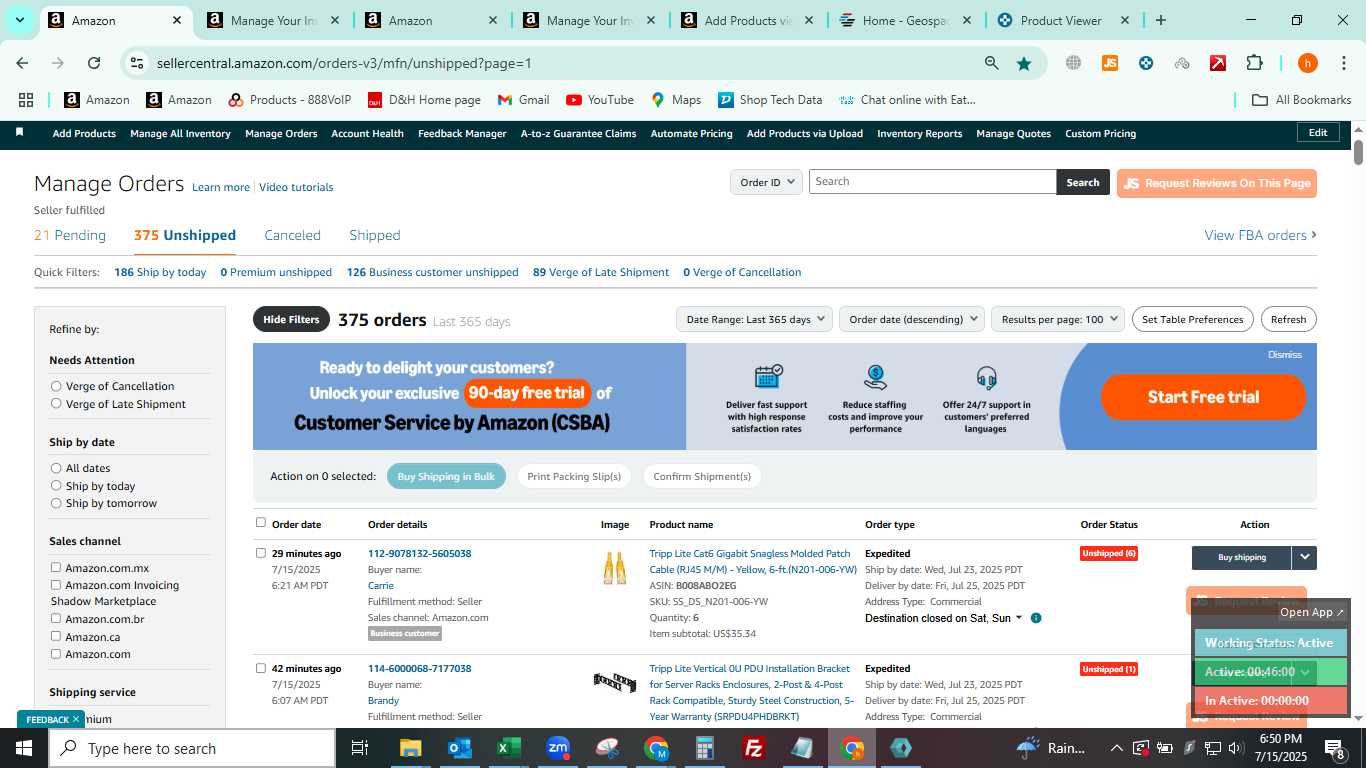Image resolution: width=1366 pixels, height=768 pixels.
Task: Click Start Free trial button
Action: pyautogui.click(x=1203, y=397)
